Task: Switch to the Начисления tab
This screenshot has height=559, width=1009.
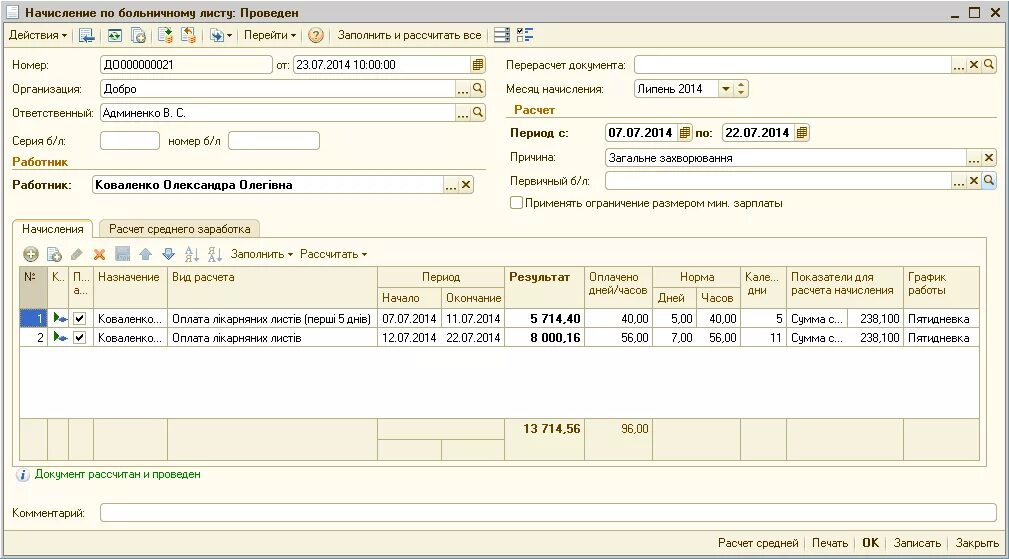Action: click(53, 228)
